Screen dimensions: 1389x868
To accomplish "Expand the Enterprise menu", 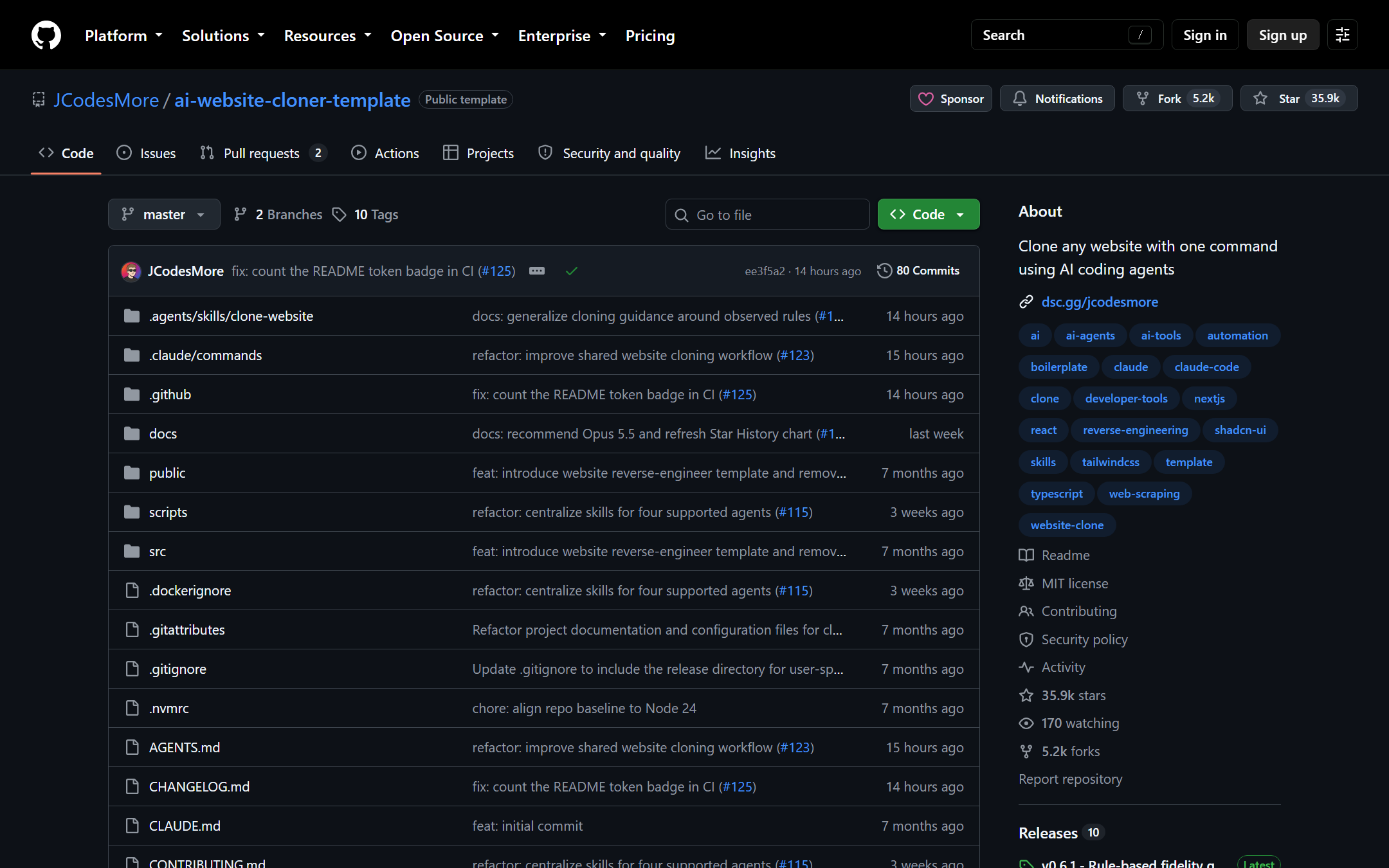I will point(562,35).
